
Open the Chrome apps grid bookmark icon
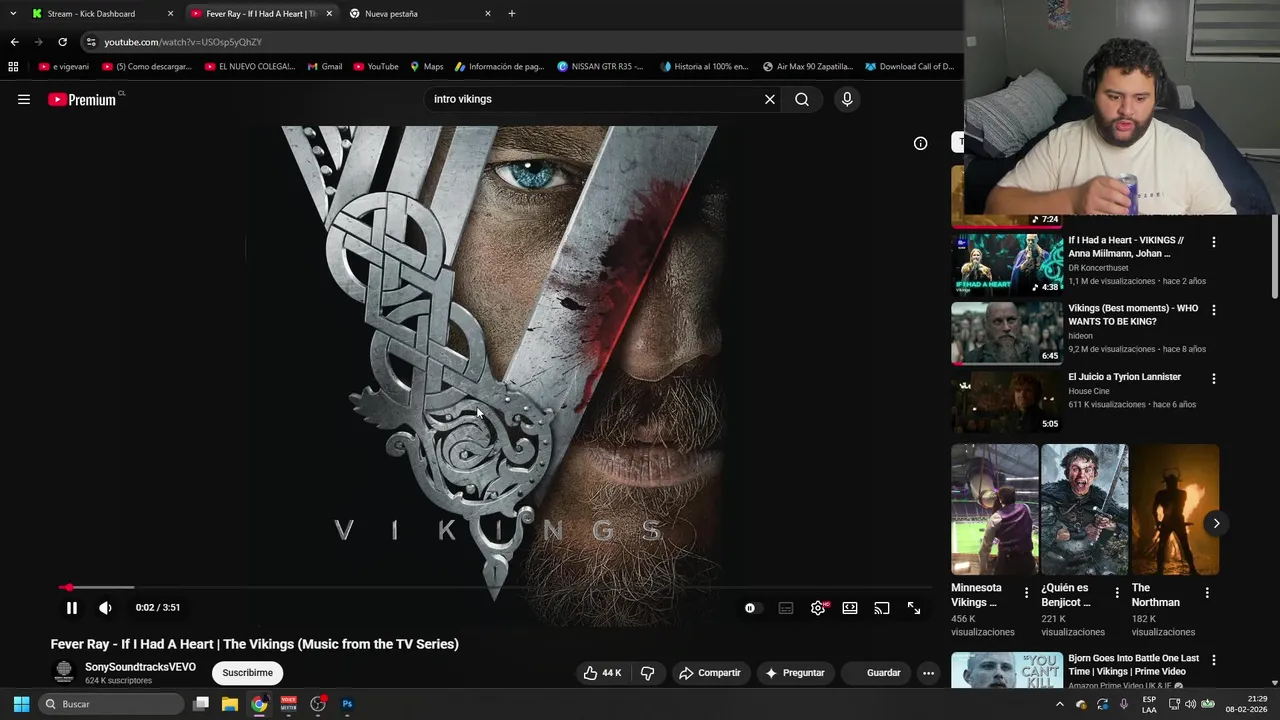(13, 67)
